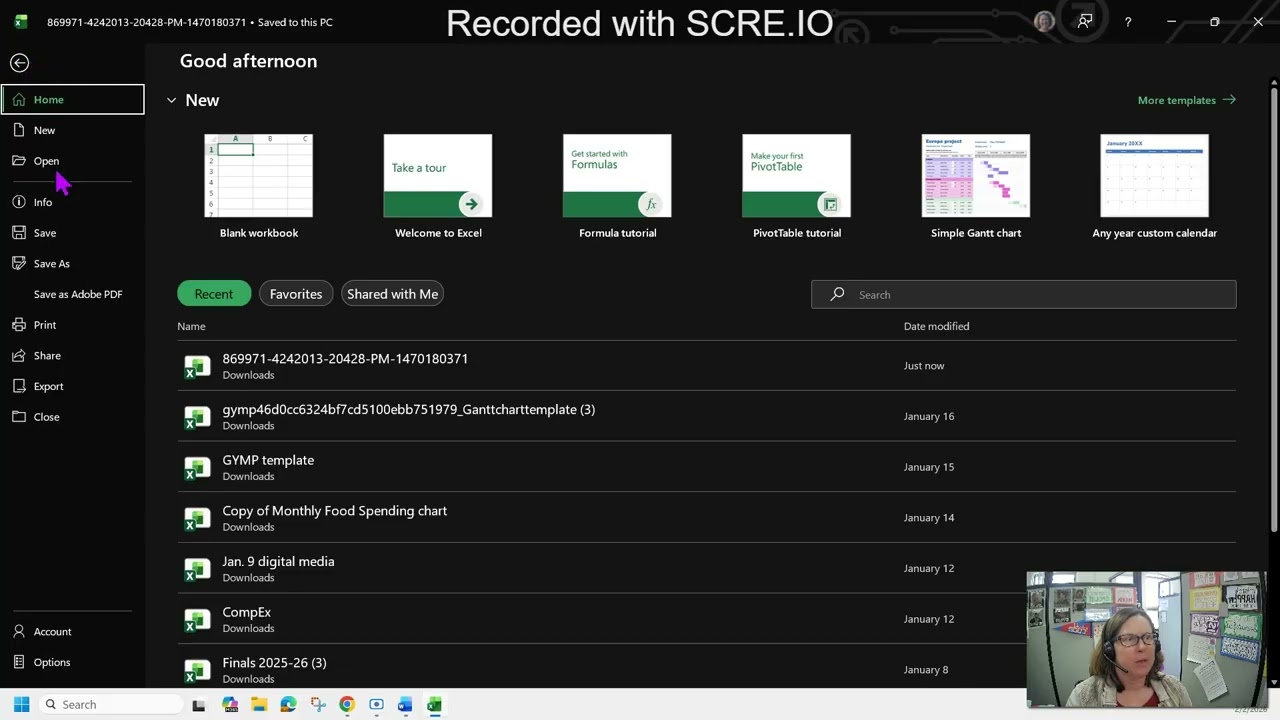Switch to Word from the taskbar

[x=405, y=705]
